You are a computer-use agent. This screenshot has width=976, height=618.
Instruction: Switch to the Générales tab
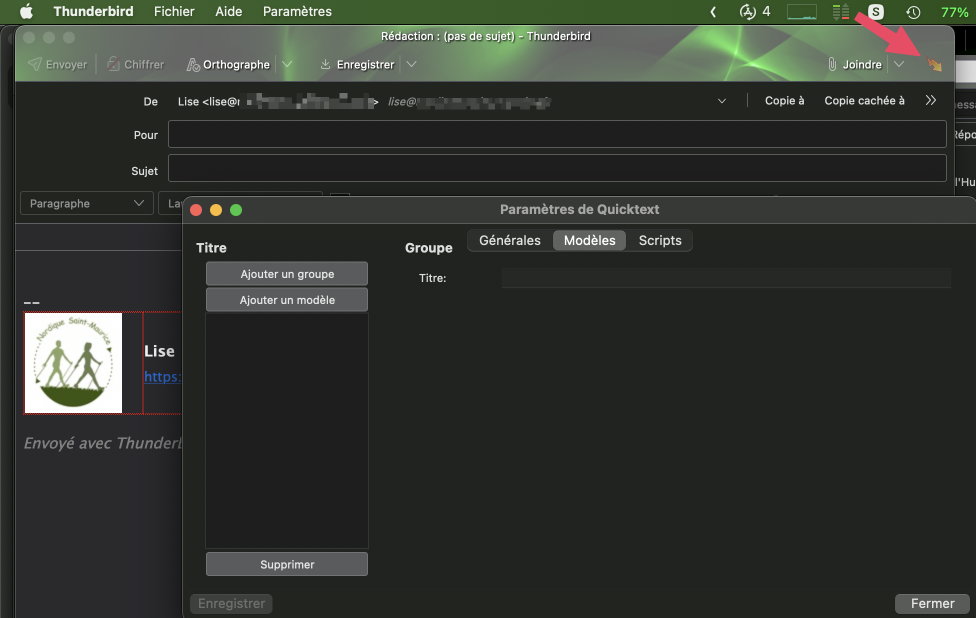[510, 241]
